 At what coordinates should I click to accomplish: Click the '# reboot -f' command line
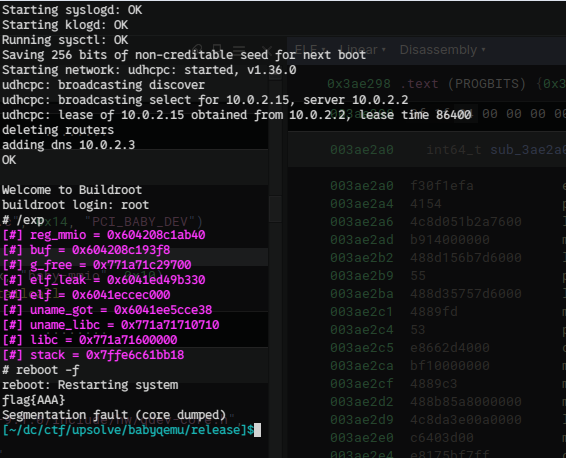pos(40,370)
